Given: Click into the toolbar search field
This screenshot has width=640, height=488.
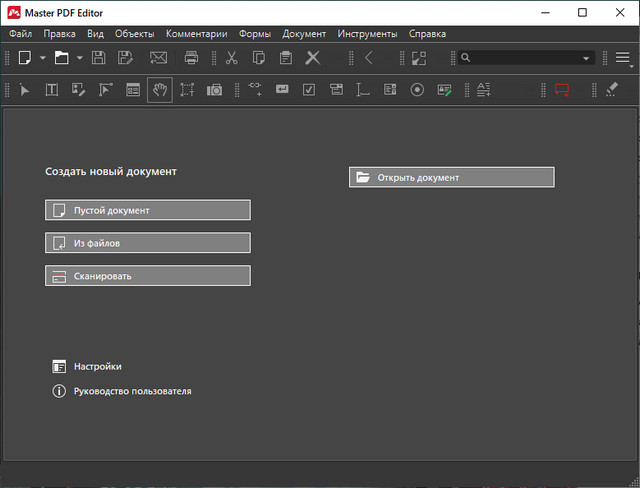Looking at the screenshot, I should [520, 58].
